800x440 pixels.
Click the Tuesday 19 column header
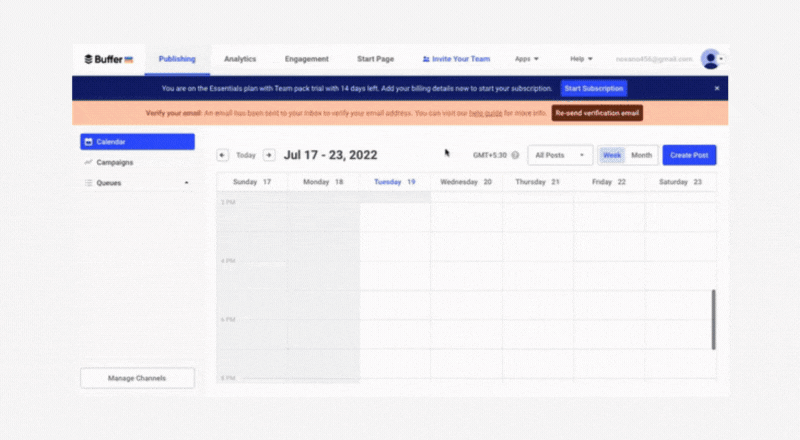394,182
